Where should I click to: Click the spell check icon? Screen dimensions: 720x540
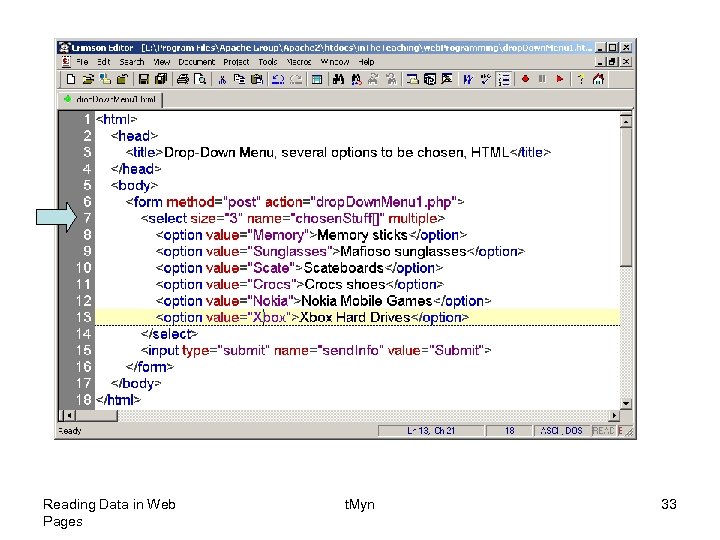point(486,79)
